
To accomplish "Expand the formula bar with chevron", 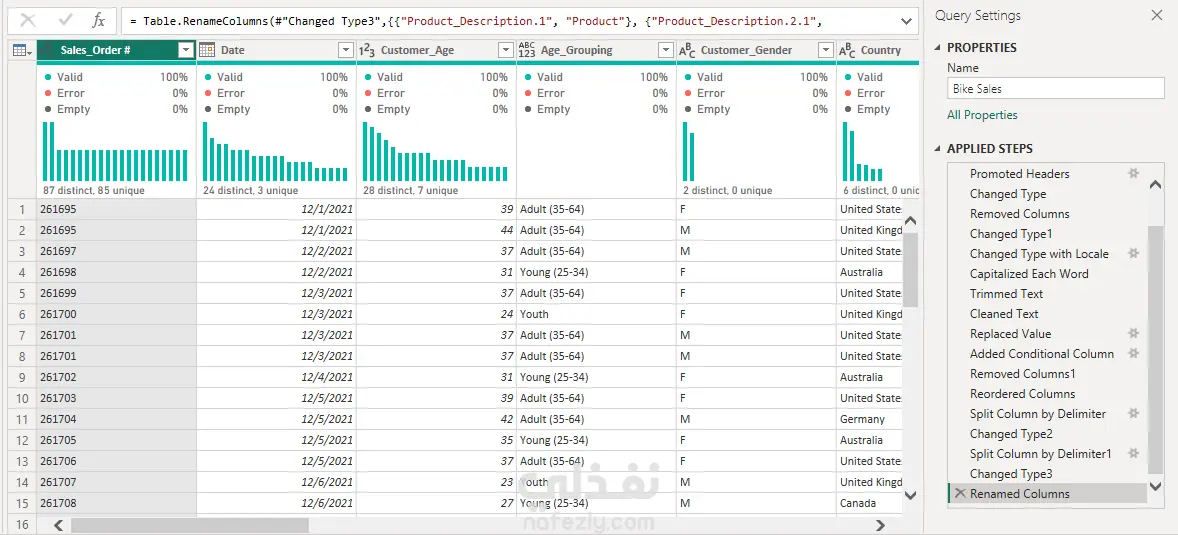I will (906, 21).
